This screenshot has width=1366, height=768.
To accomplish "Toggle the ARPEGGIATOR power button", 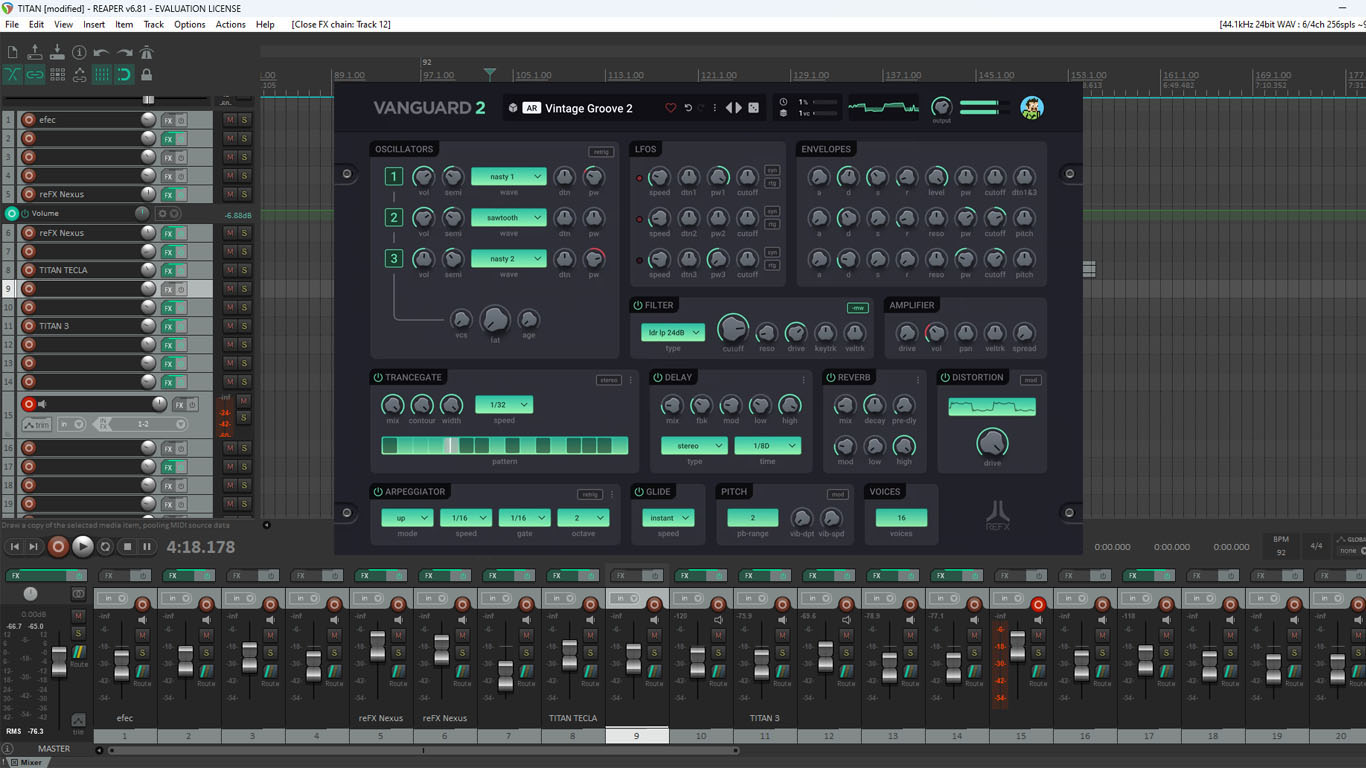I will tap(378, 491).
